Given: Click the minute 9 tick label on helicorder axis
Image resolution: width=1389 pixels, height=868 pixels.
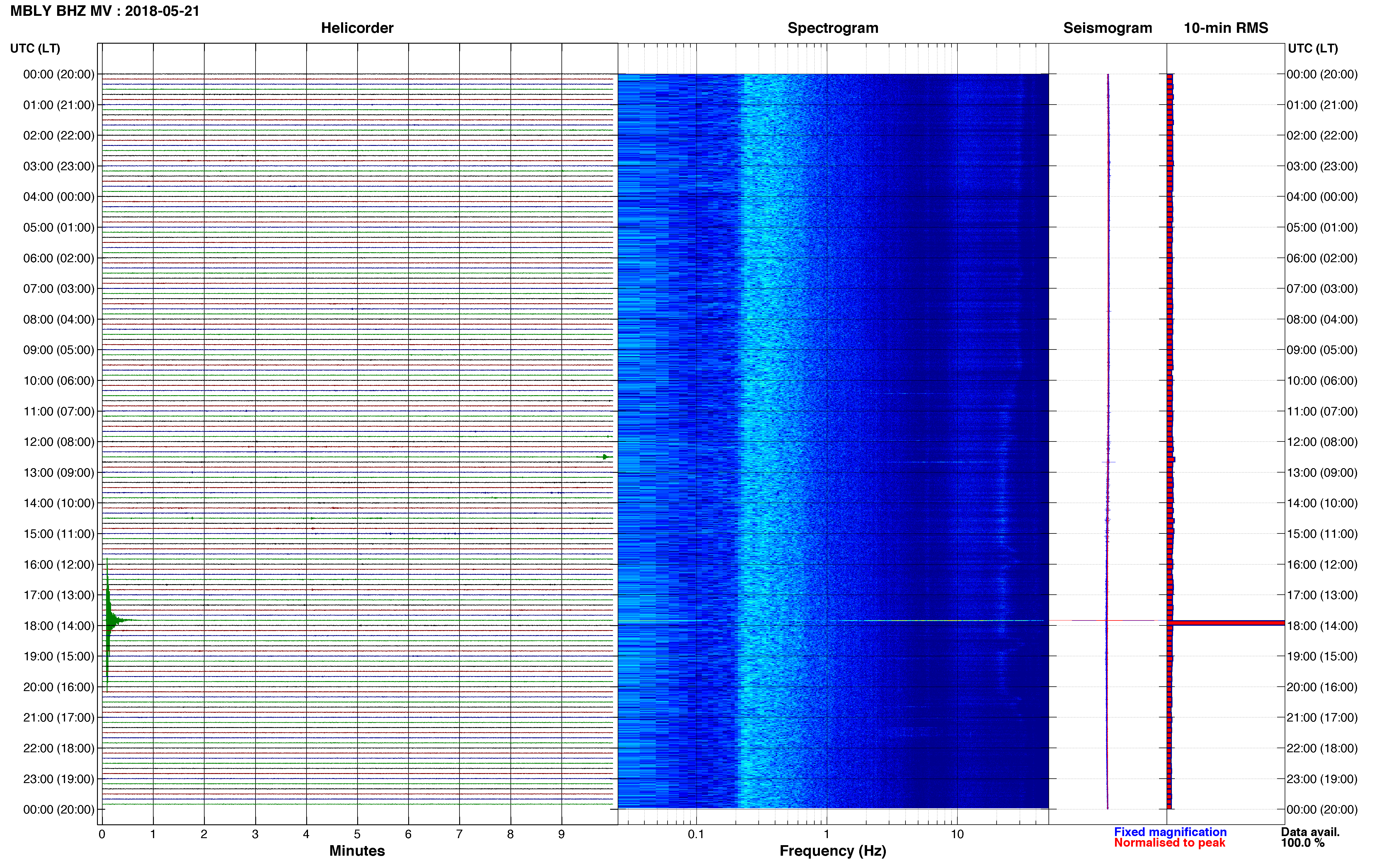Looking at the screenshot, I should [x=561, y=834].
